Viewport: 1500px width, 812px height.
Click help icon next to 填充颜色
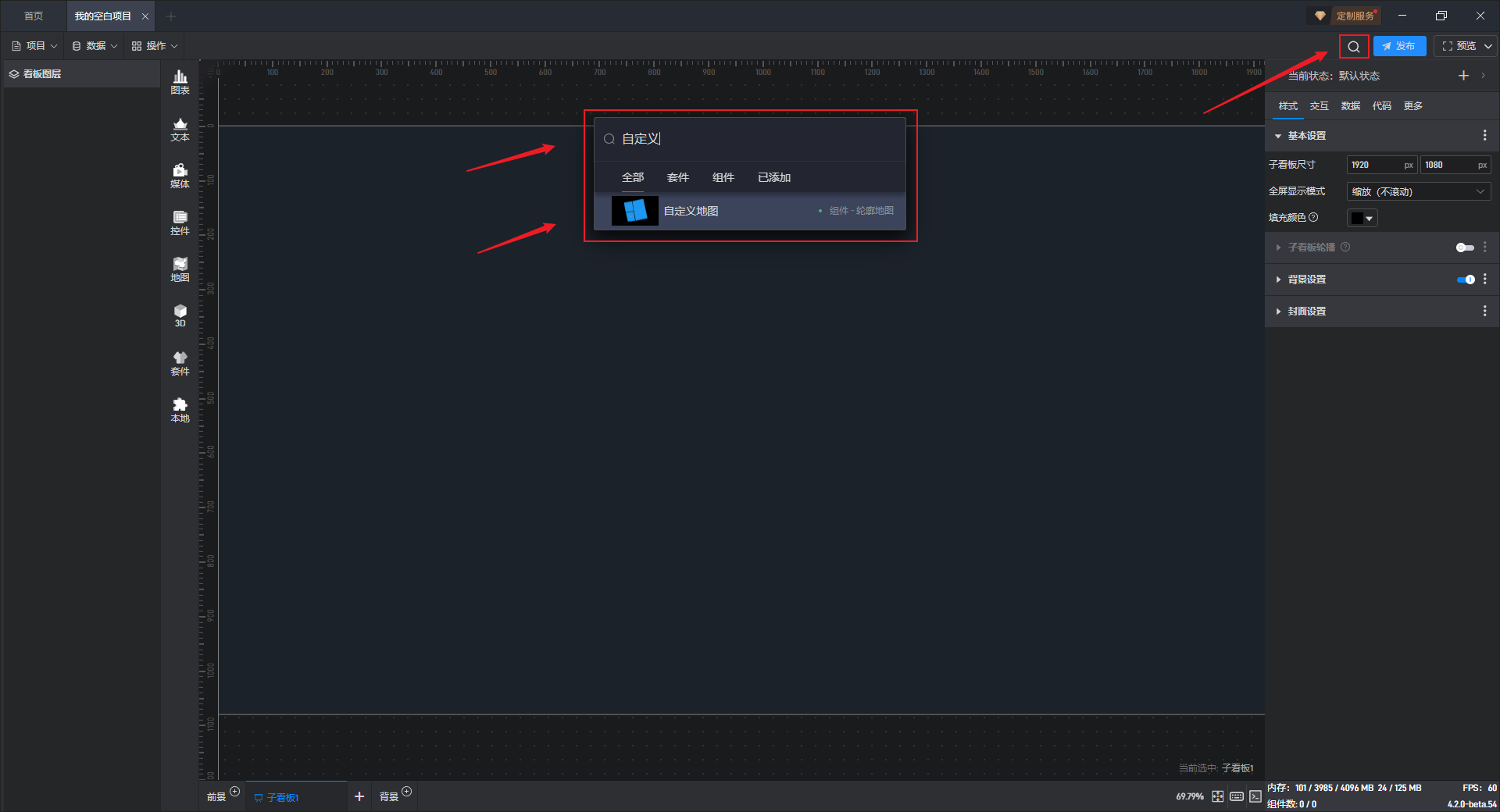pos(1313,217)
